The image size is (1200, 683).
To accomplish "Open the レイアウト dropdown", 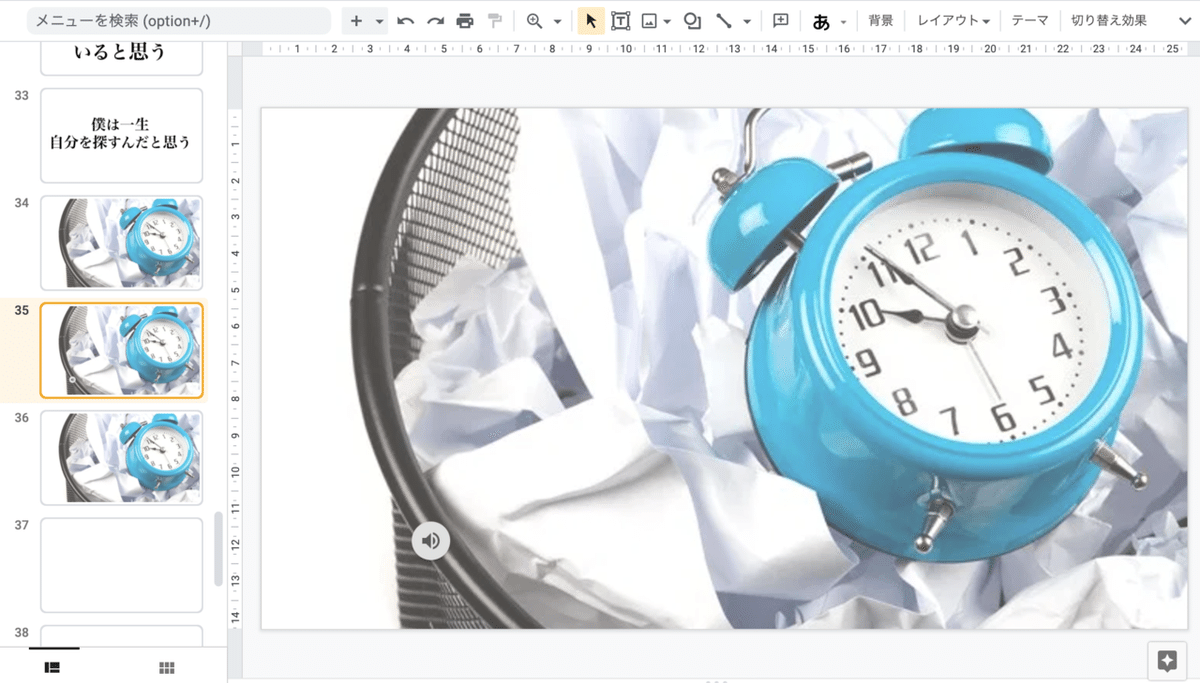I will coord(953,21).
